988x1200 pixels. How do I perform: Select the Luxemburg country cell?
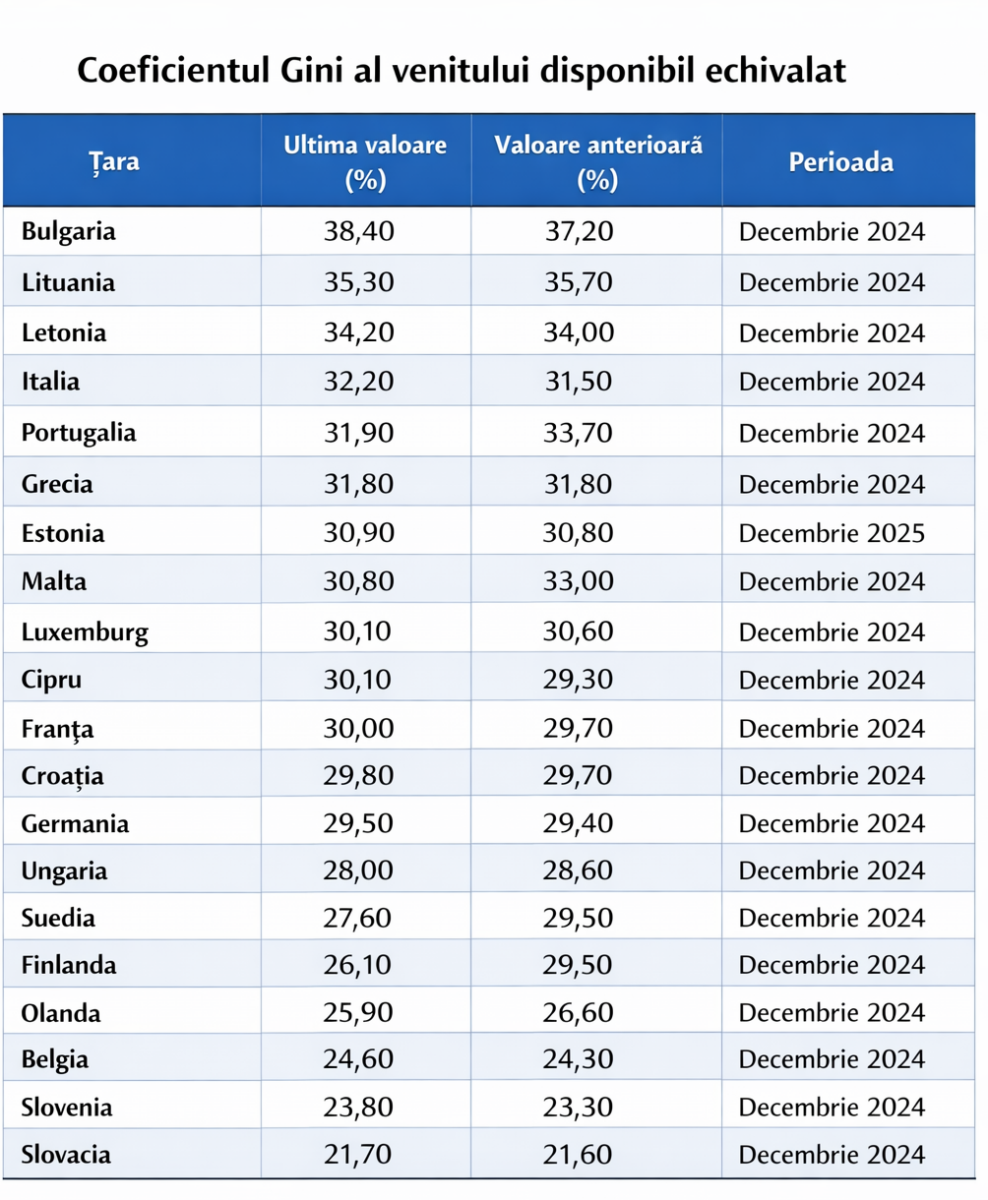pos(85,632)
